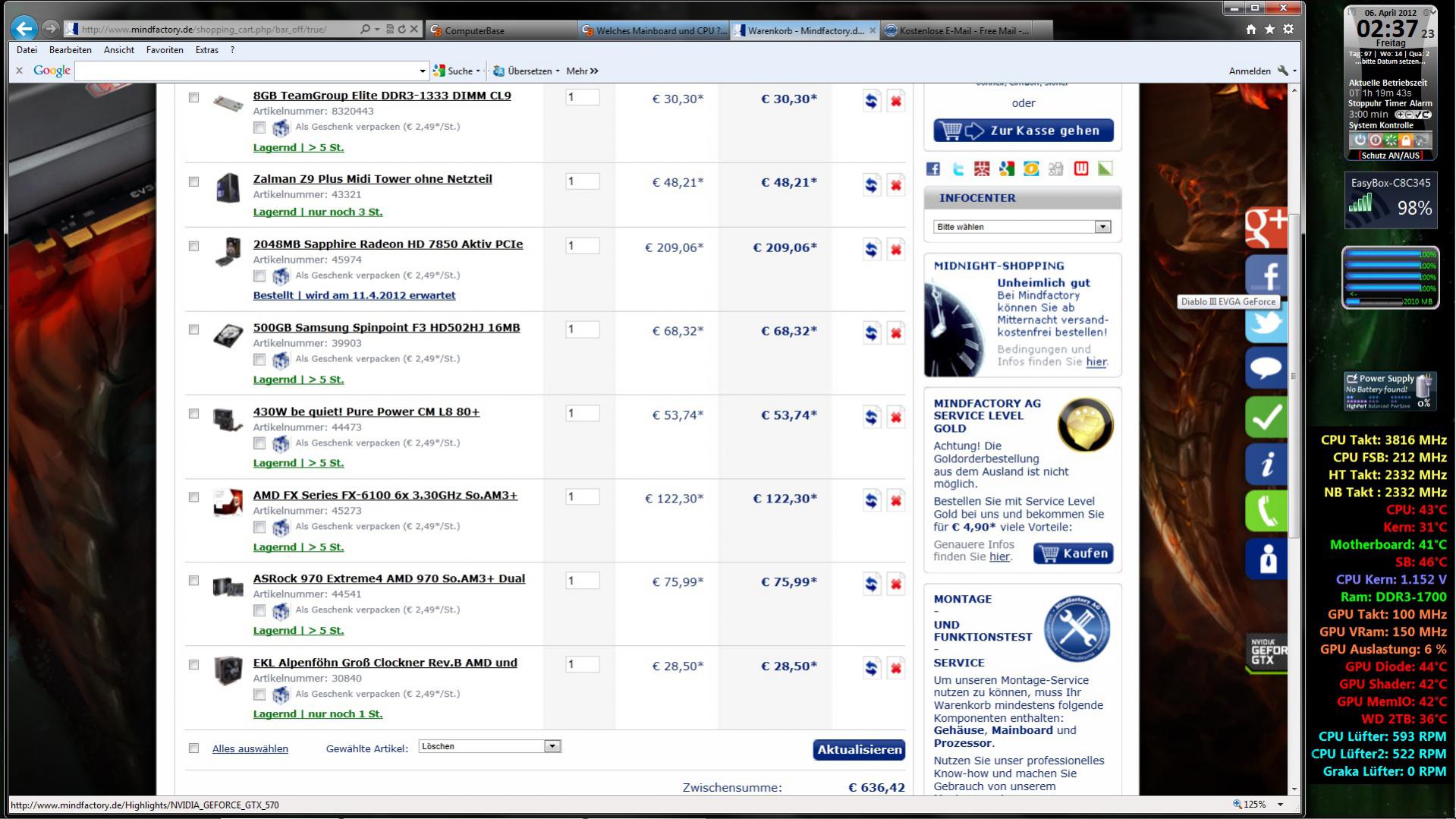Go back with browser back arrow
The height and width of the screenshot is (819, 1456).
(24, 29)
